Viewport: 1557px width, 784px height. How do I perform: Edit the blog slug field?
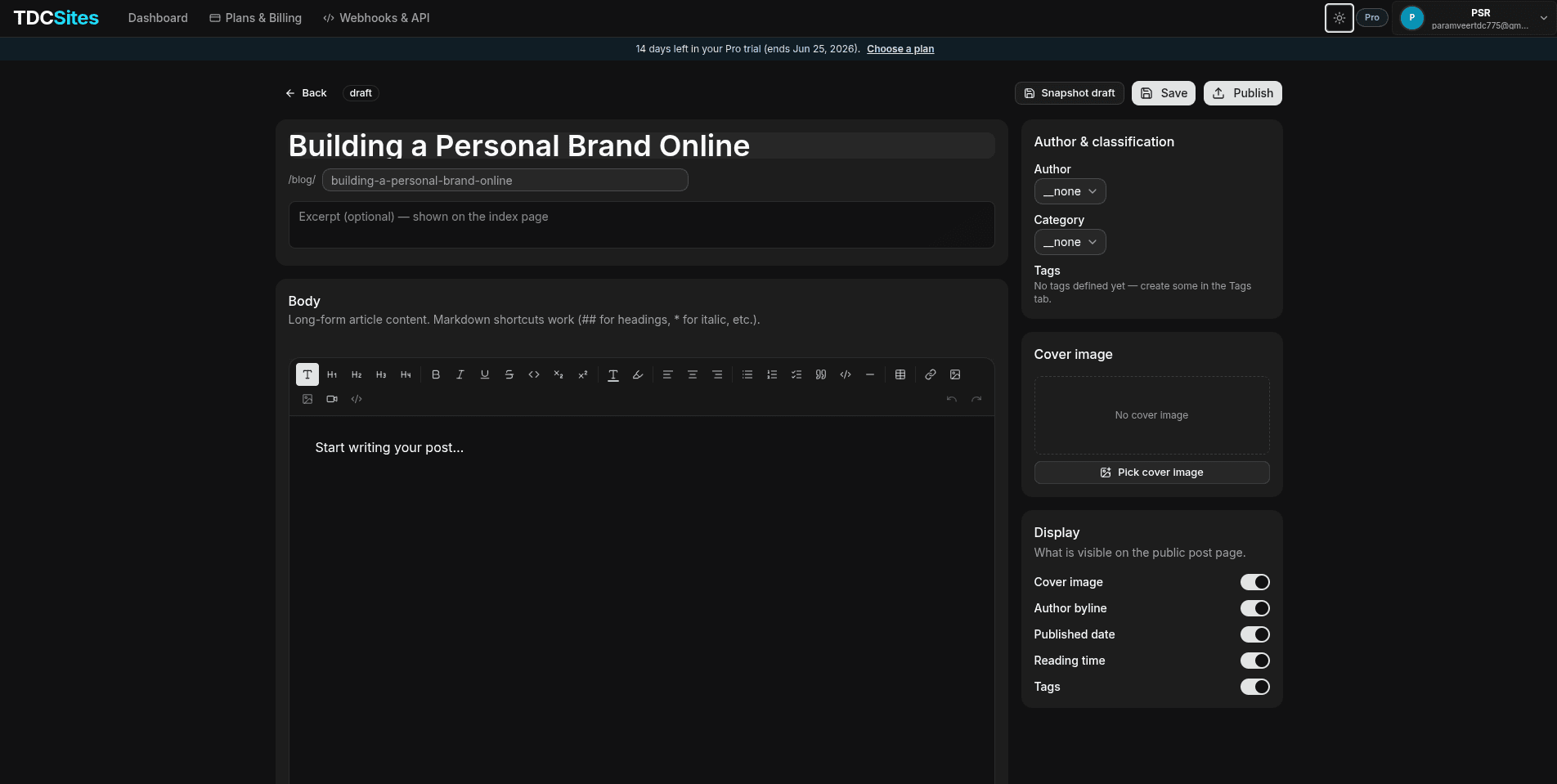505,180
